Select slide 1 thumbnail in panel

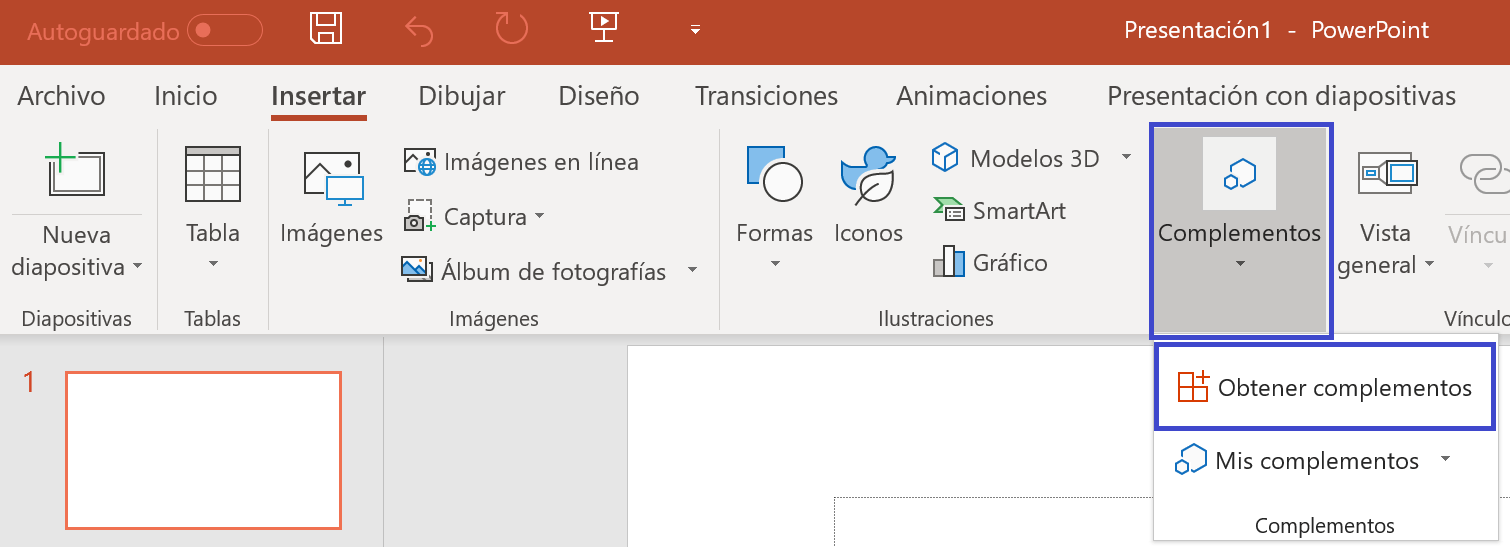[x=203, y=449]
